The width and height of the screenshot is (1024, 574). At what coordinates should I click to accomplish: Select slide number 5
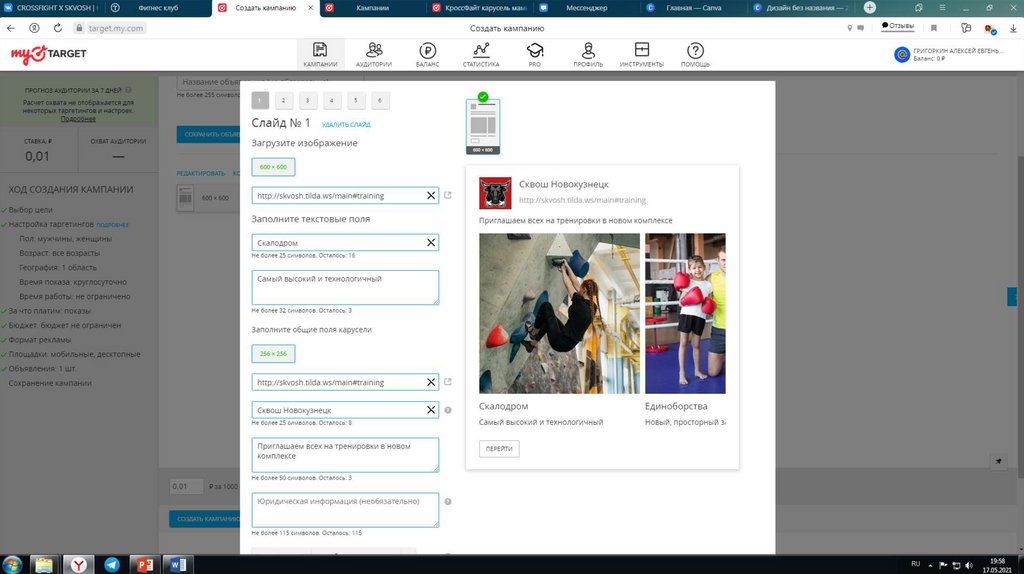356,100
